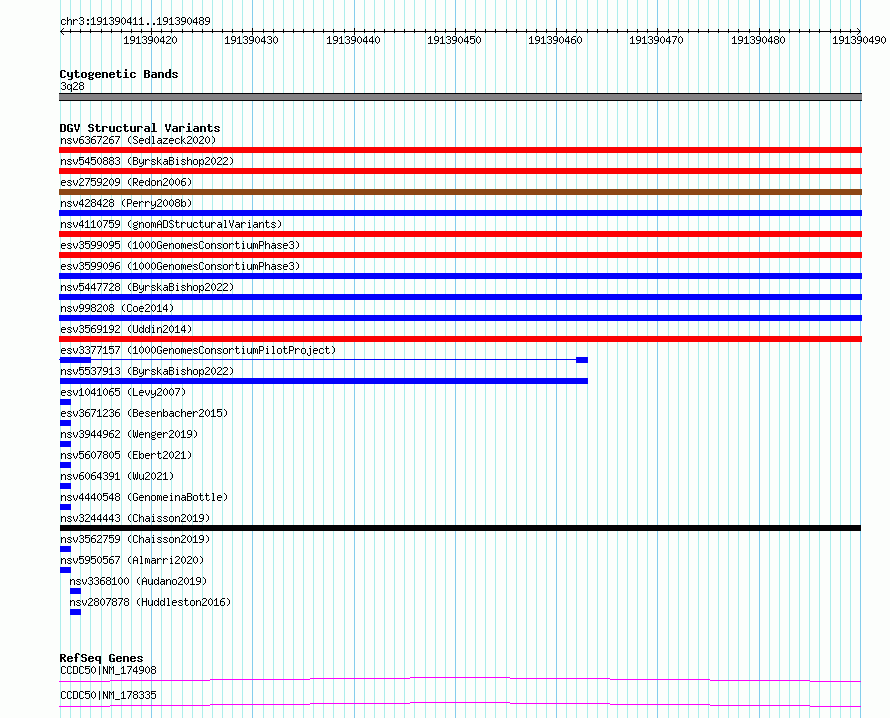Select the nsv3562759 (Chaisson2019) label
This screenshot has width=890, height=718.
coord(135,539)
